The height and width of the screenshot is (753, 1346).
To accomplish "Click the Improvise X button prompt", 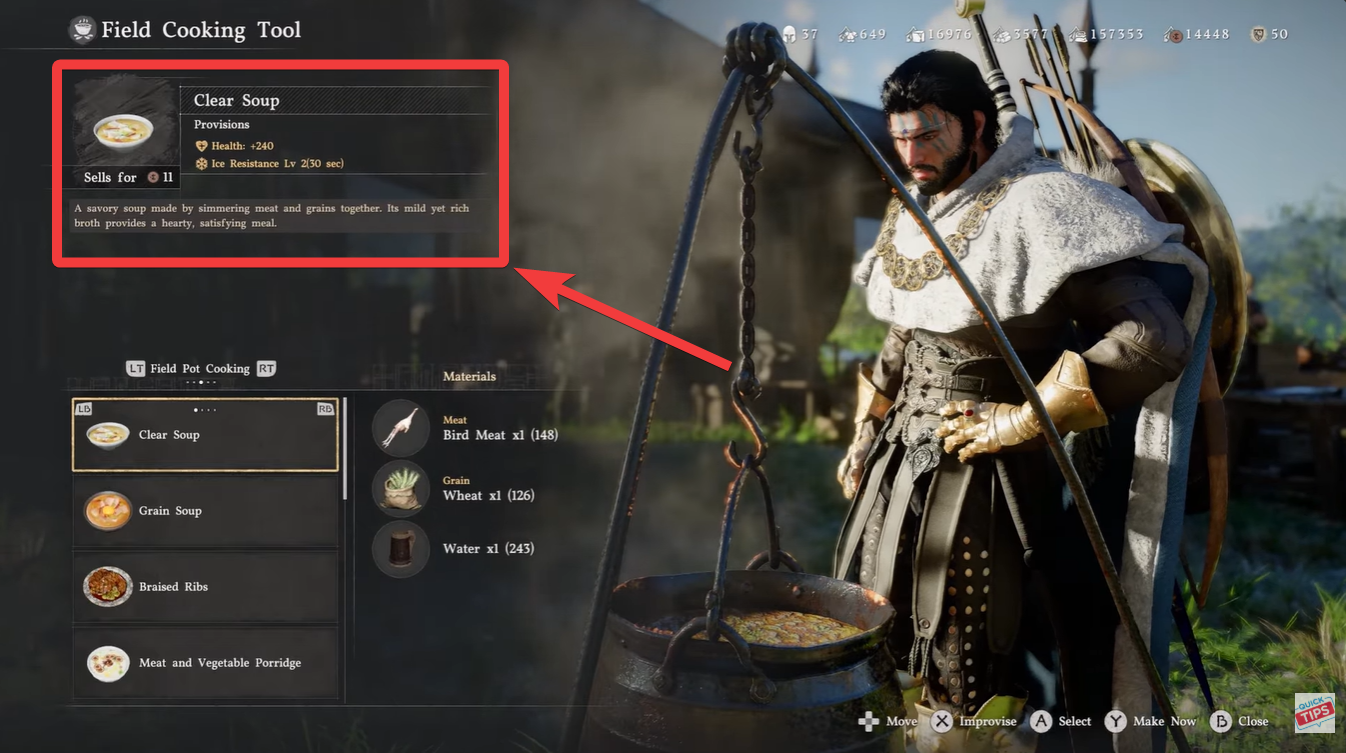I will 941,721.
